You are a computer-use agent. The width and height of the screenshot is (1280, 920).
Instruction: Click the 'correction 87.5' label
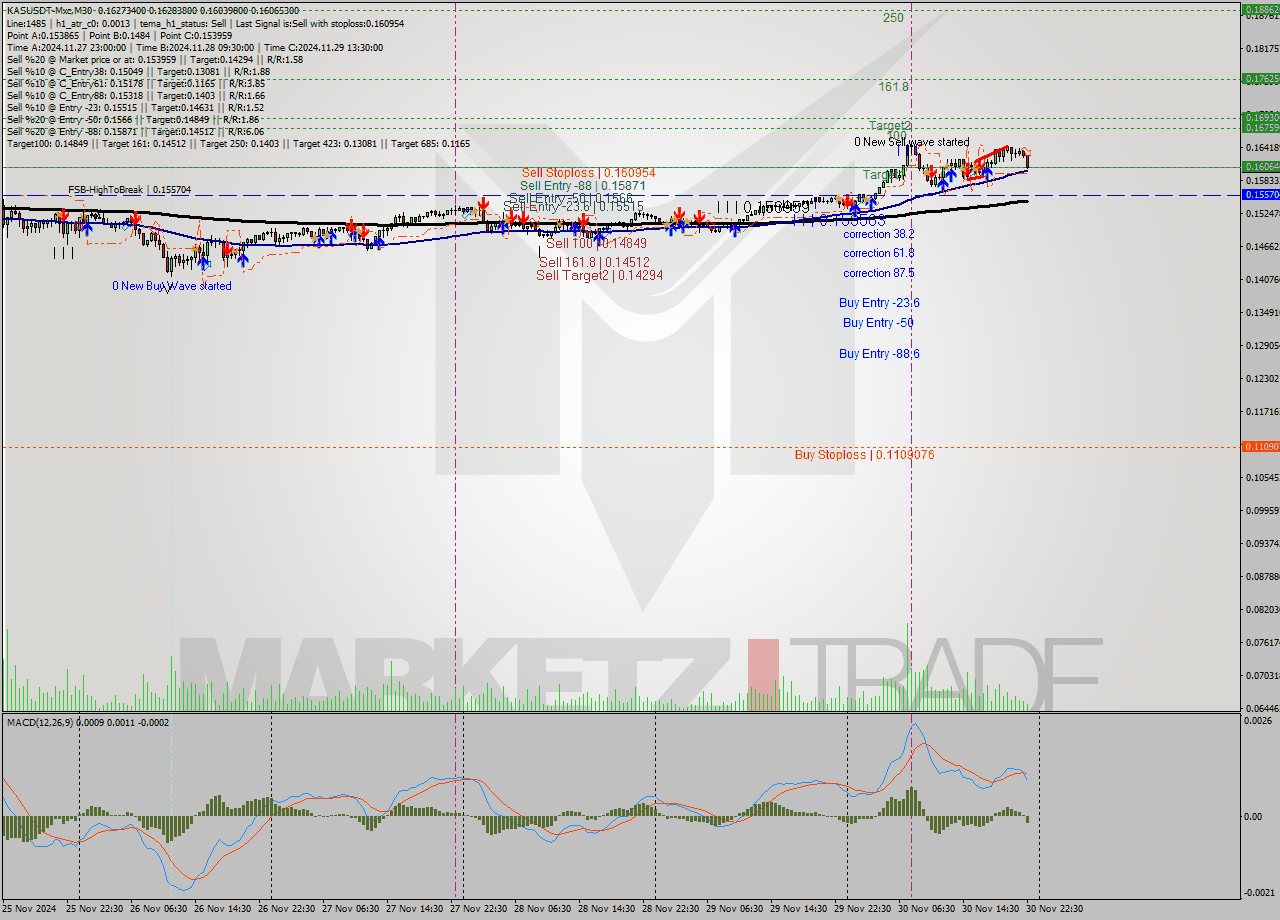click(x=878, y=273)
